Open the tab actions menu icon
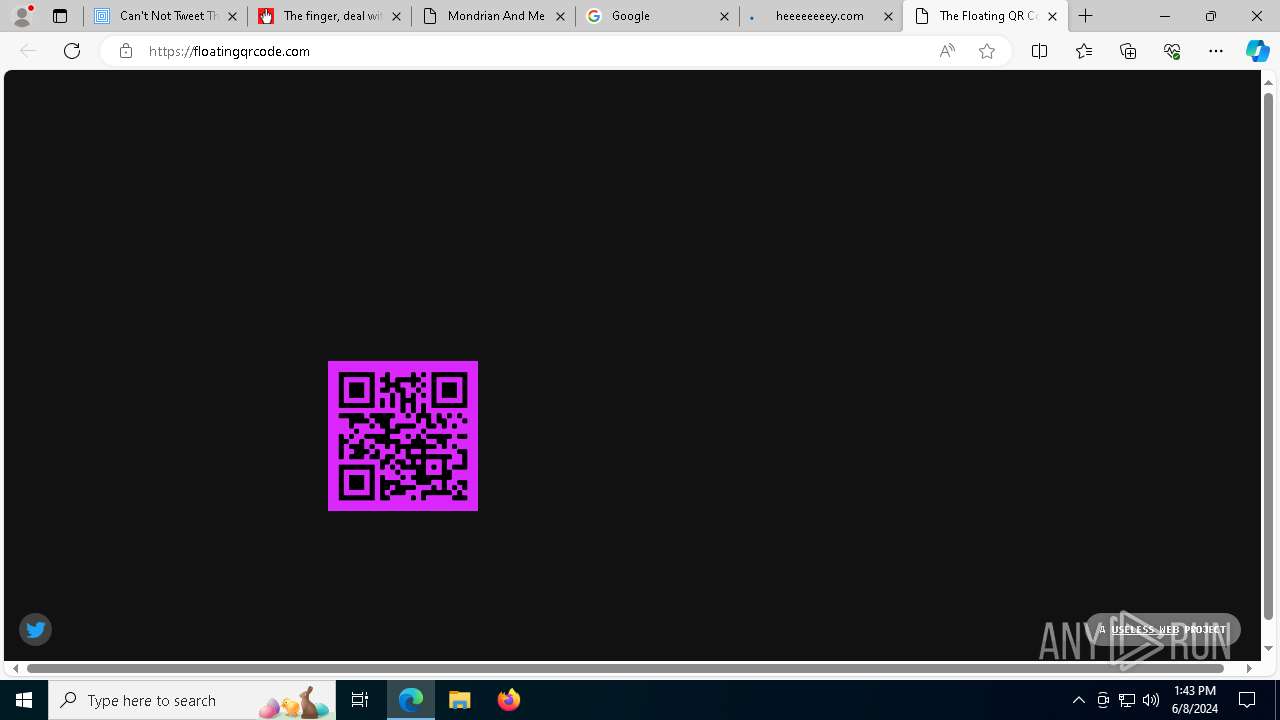This screenshot has height=720, width=1280. click(60, 16)
